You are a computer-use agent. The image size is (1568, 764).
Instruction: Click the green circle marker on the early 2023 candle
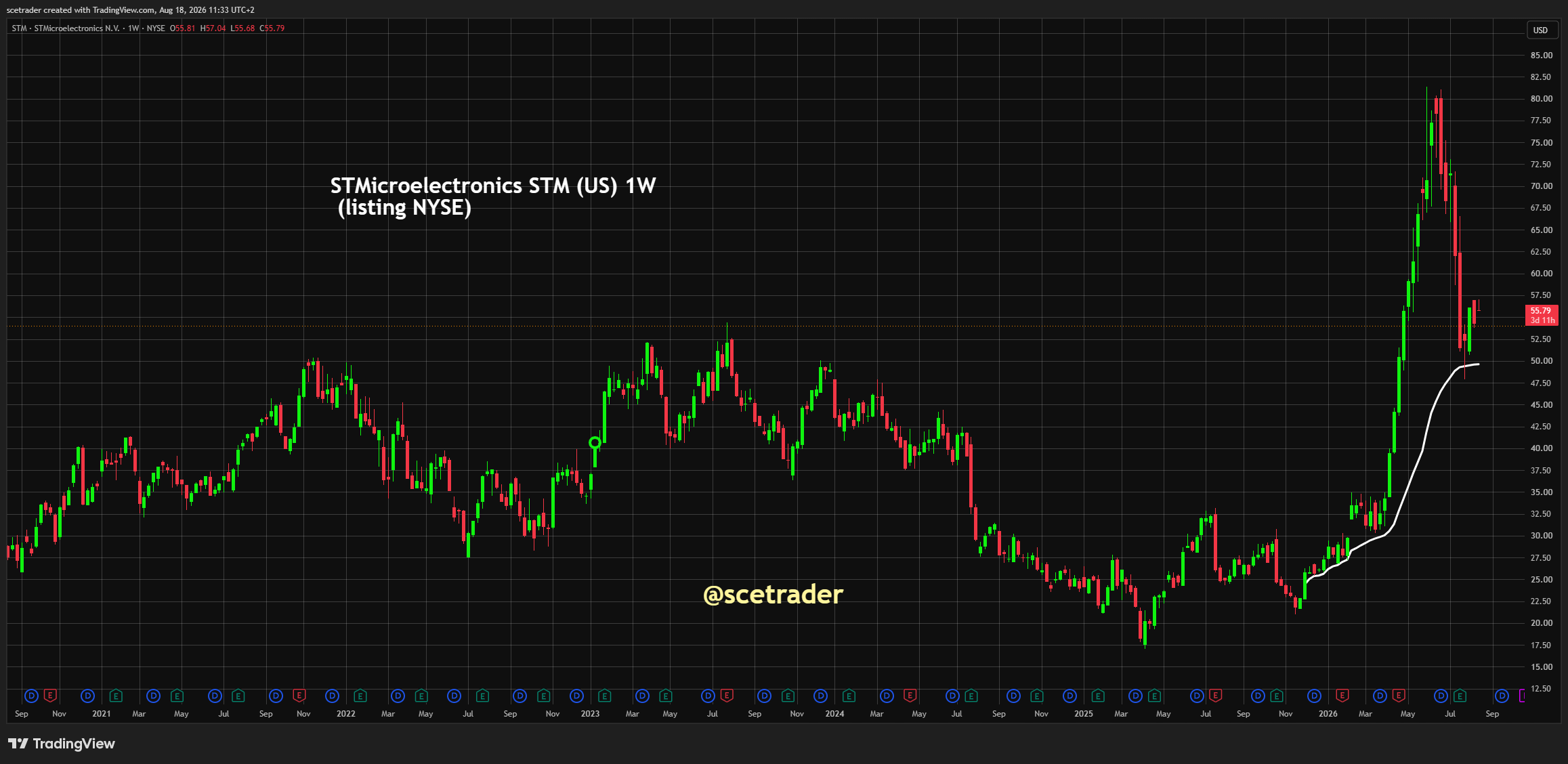coord(595,443)
